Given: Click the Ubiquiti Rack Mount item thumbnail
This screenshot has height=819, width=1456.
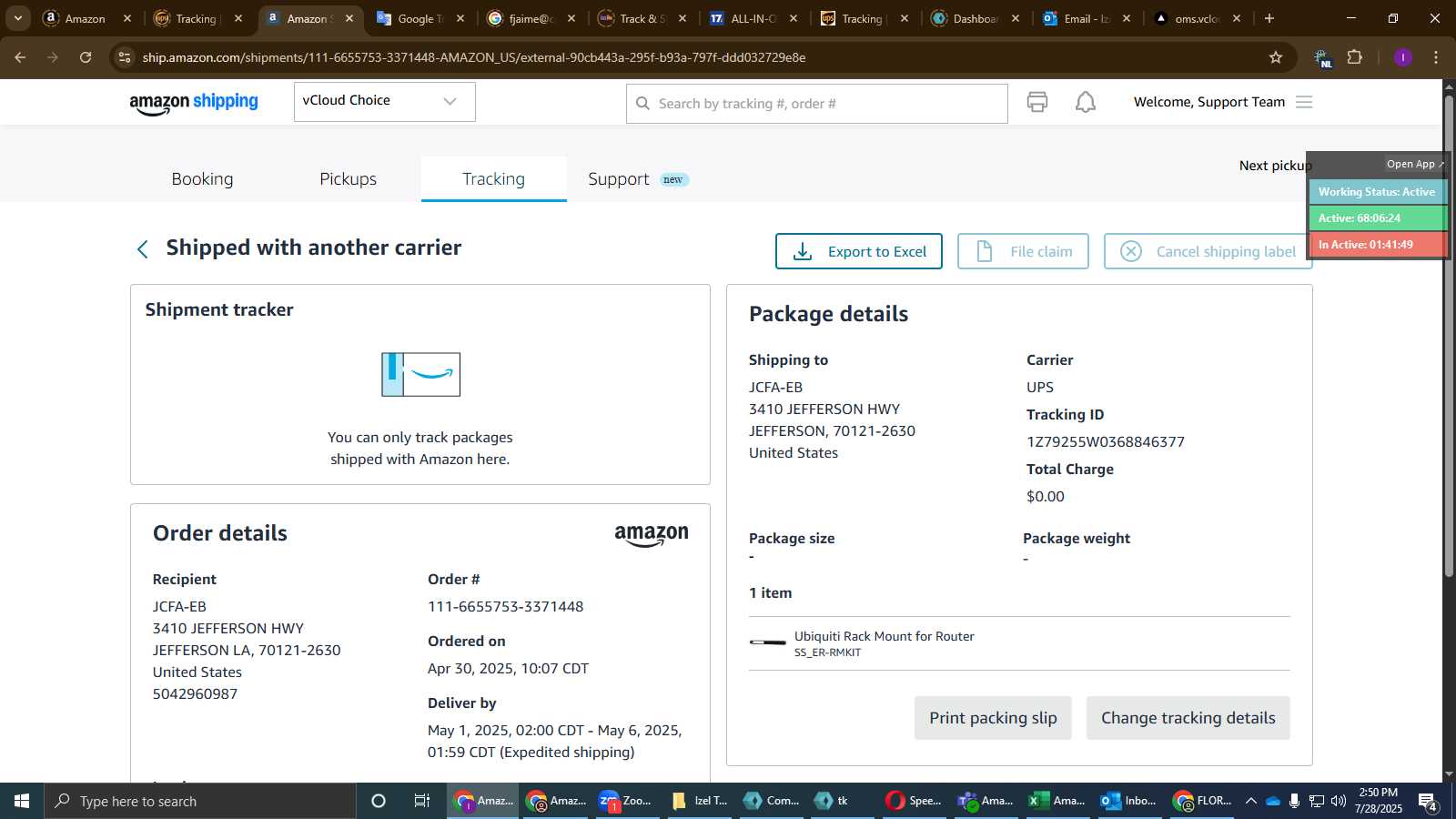Looking at the screenshot, I should tap(767, 642).
